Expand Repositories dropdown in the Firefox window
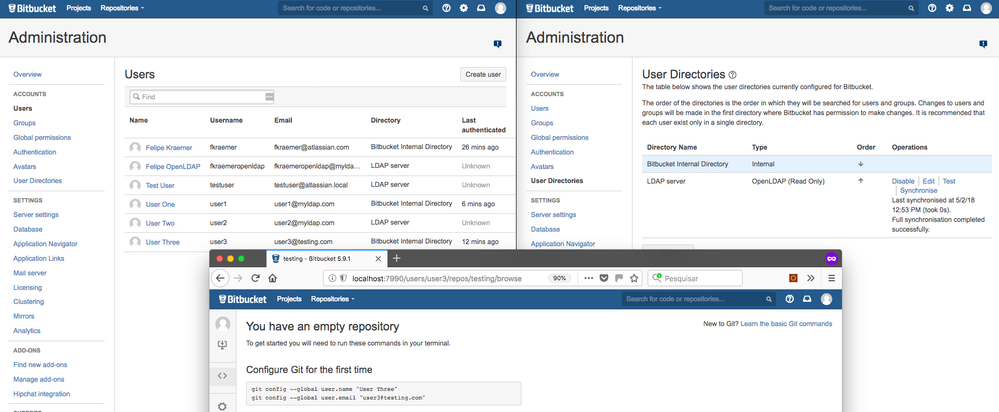This screenshot has height=412, width=999. tap(333, 299)
